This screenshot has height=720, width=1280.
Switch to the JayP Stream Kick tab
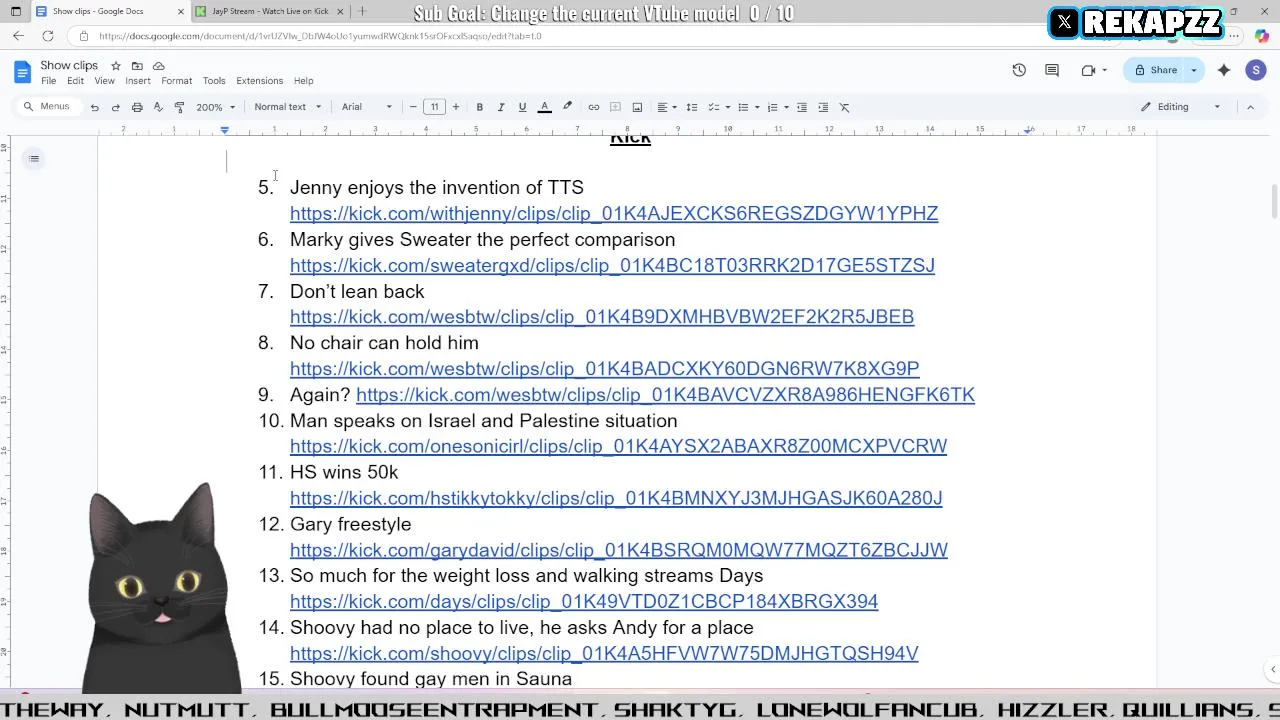tap(270, 11)
